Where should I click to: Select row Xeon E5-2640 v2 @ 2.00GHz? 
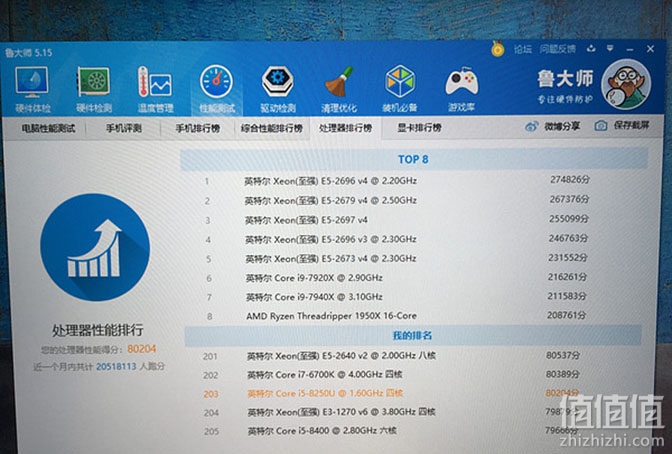(393, 356)
